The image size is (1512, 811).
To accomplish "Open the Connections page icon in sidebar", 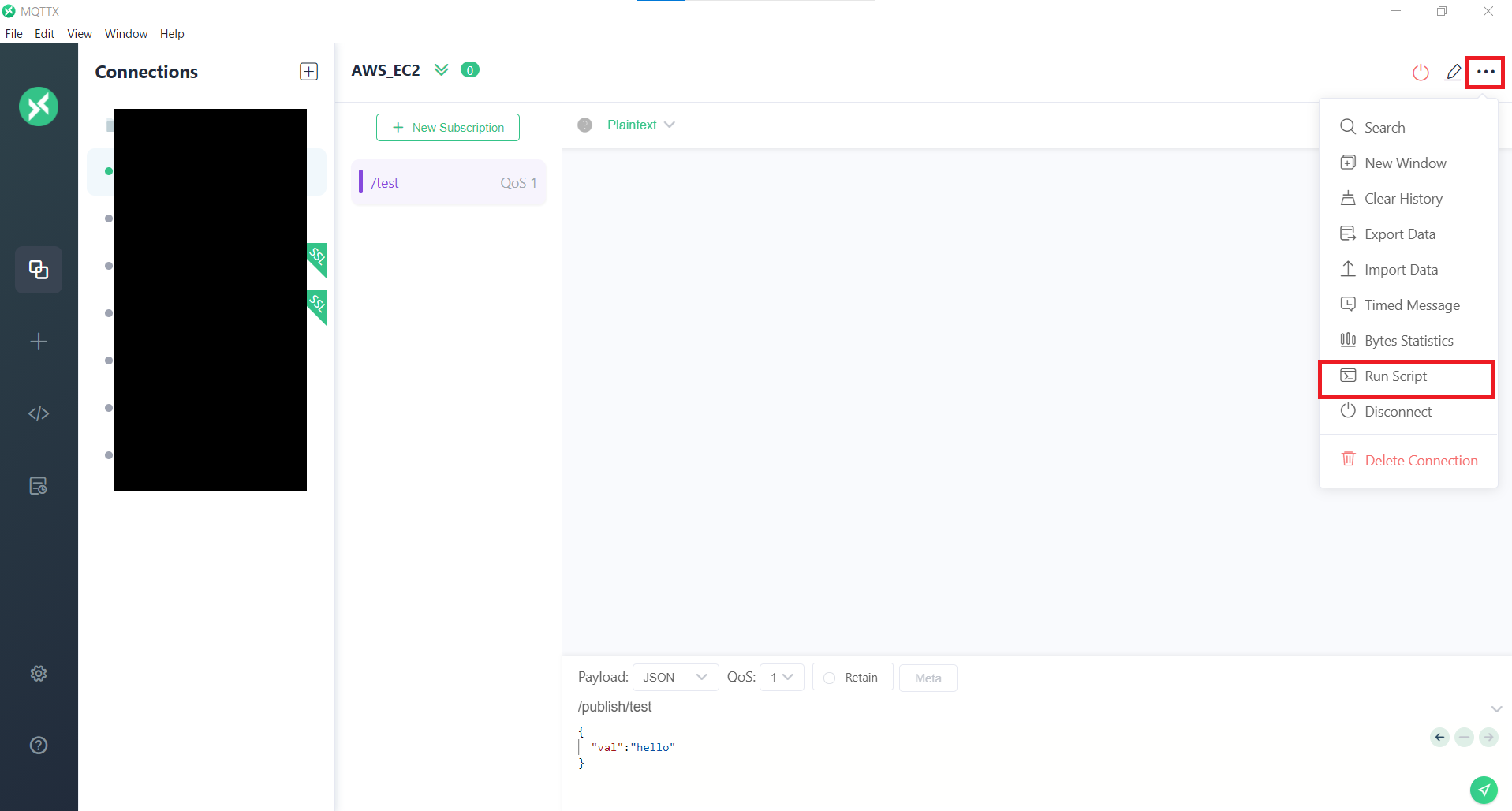I will point(39,270).
